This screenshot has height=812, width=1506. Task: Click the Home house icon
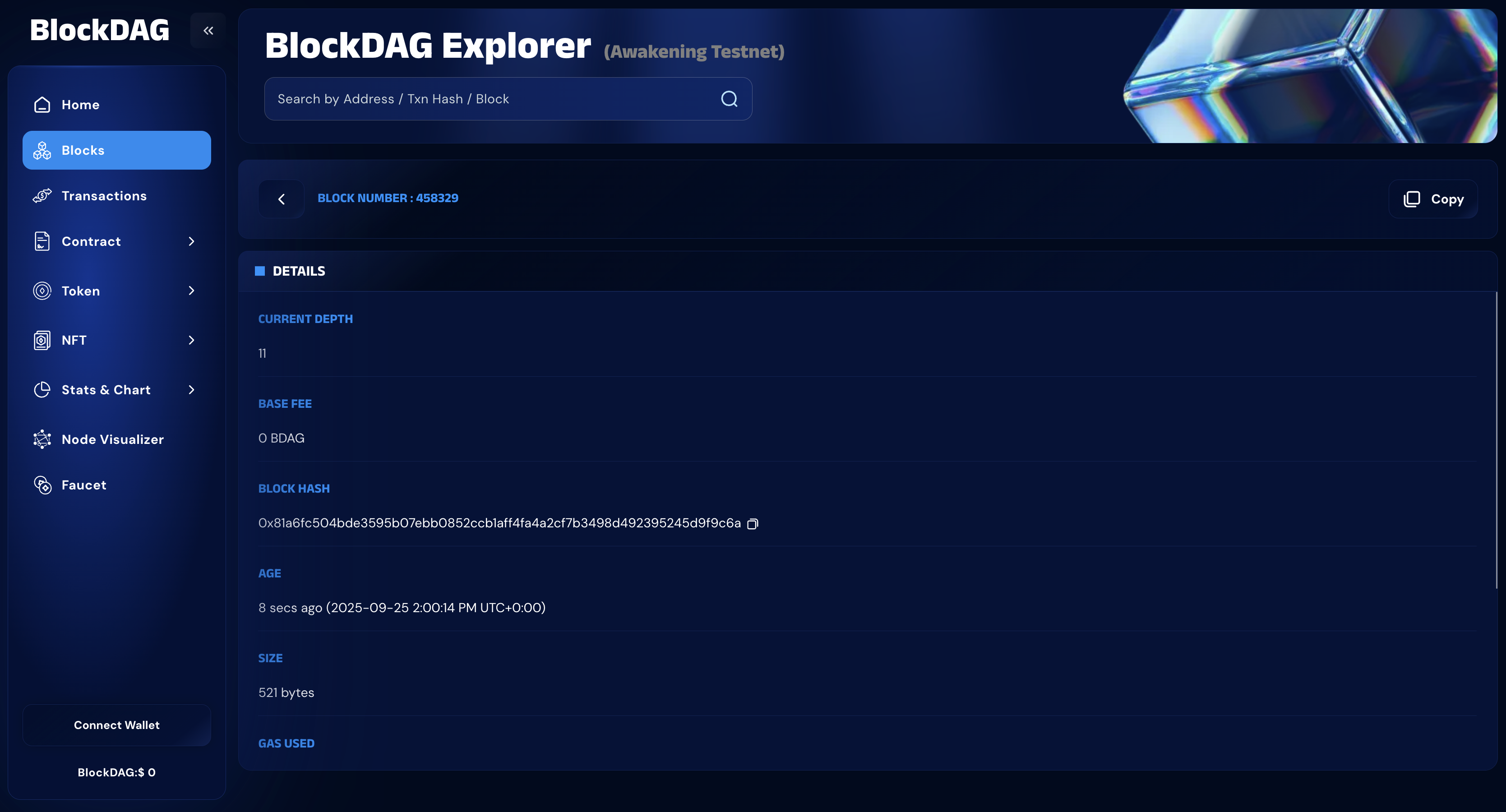[42, 105]
